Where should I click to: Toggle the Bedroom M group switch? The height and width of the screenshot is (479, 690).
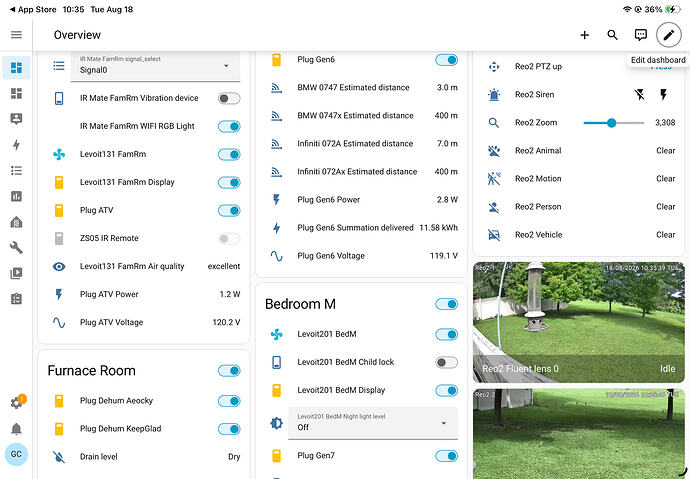[447, 304]
